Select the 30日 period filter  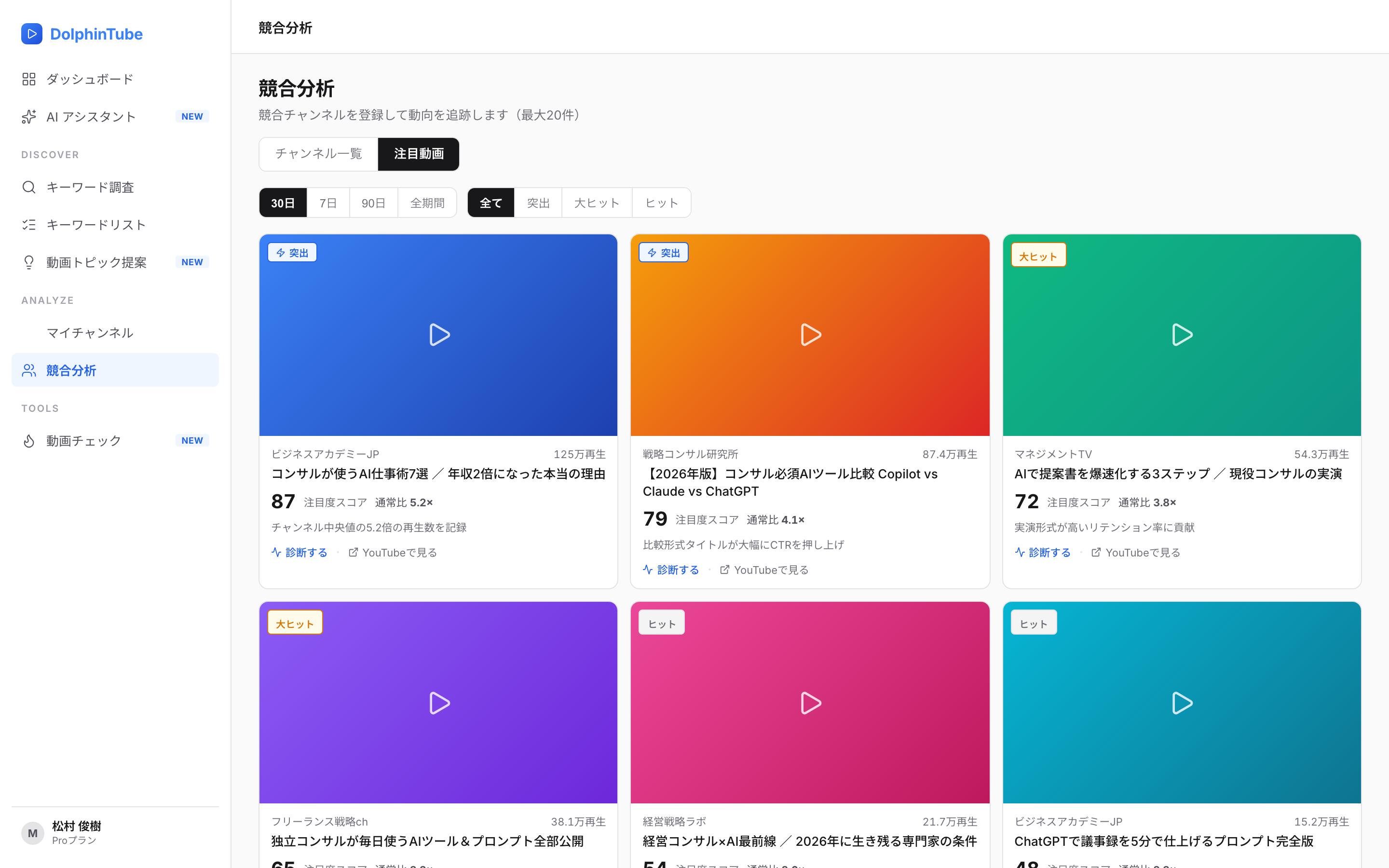pyautogui.click(x=283, y=203)
